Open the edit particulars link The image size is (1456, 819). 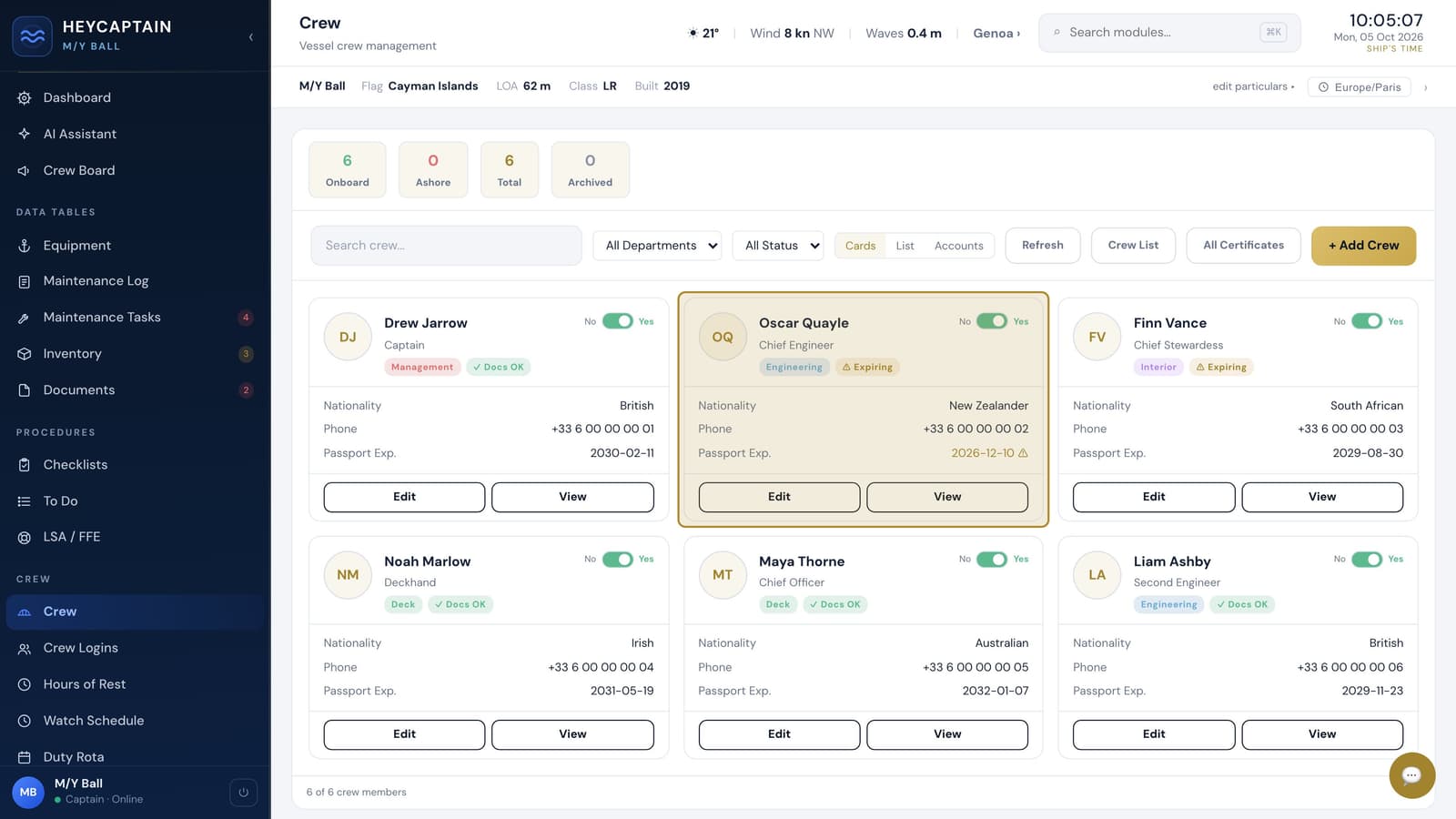1253,86
